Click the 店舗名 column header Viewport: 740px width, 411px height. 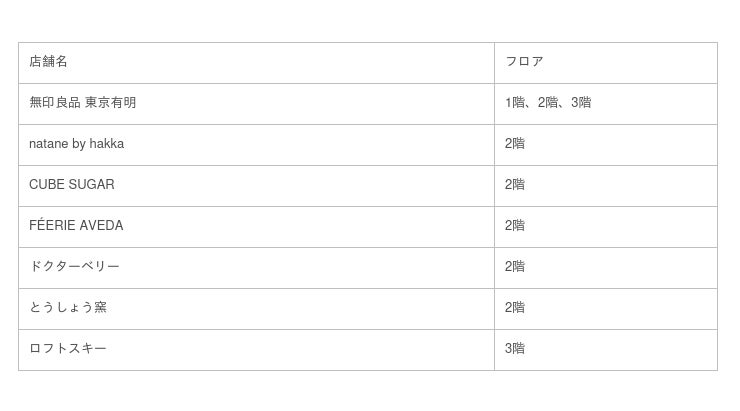(48, 61)
